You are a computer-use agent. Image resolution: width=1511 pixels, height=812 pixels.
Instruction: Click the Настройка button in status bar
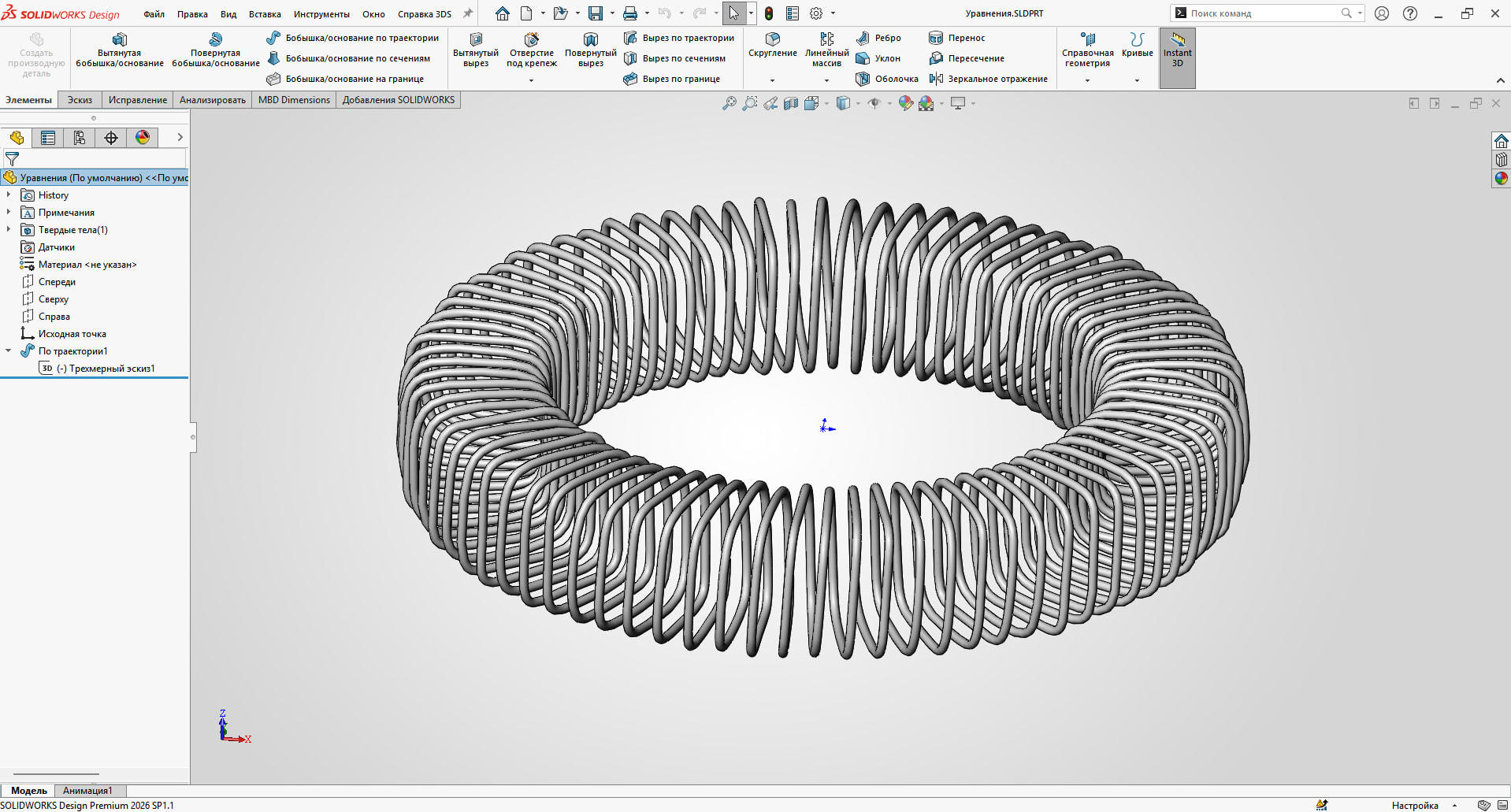click(x=1414, y=805)
